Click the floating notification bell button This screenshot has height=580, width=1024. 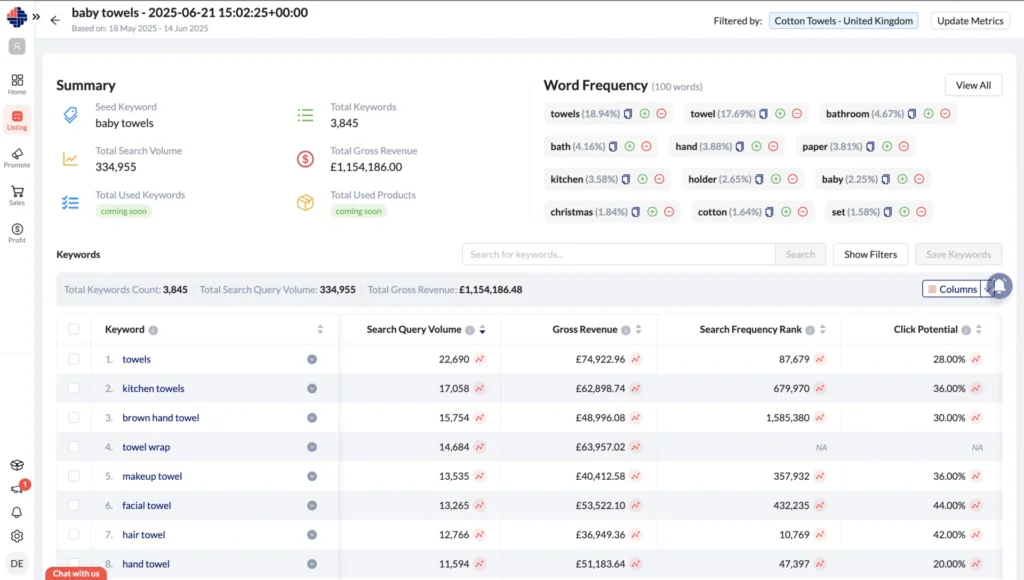point(999,286)
